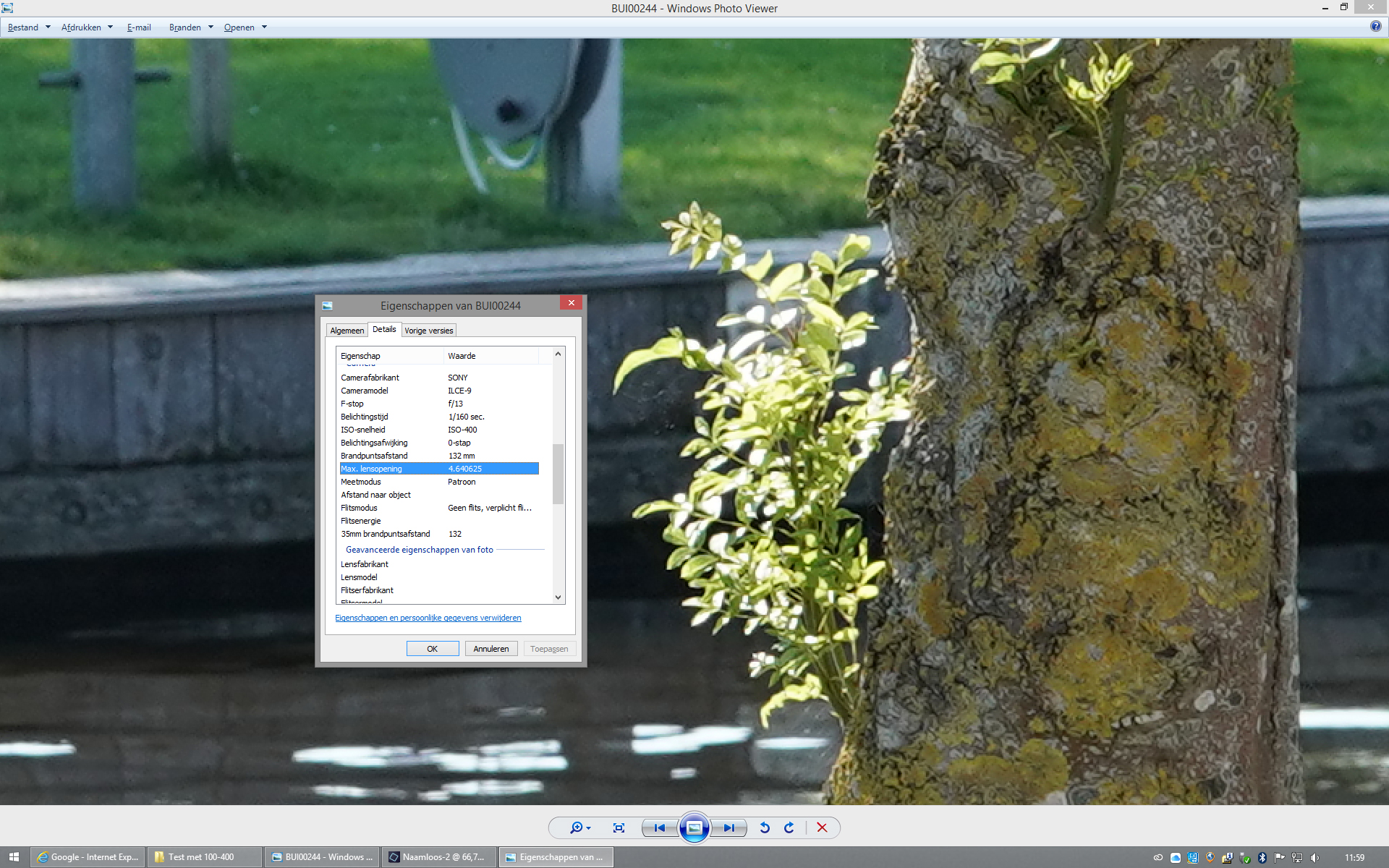Viewport: 1389px width, 868px height.
Task: Open remove properties and personal data link
Action: click(x=428, y=618)
